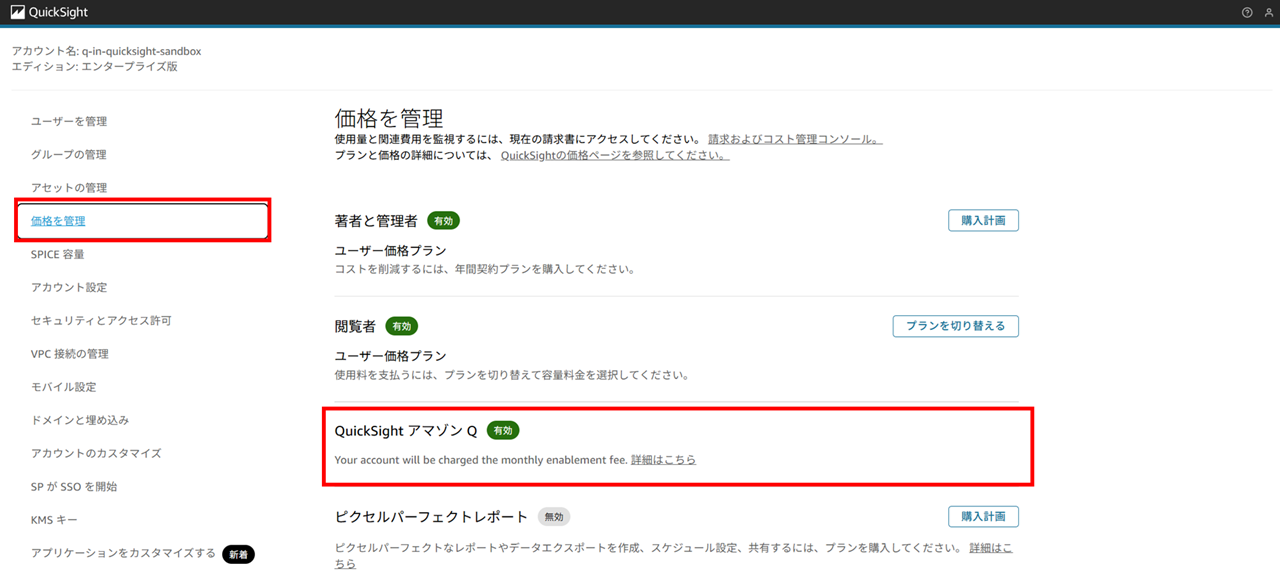Go to モバイル設定 in the sidebar
The image size is (1280, 585).
(x=64, y=386)
